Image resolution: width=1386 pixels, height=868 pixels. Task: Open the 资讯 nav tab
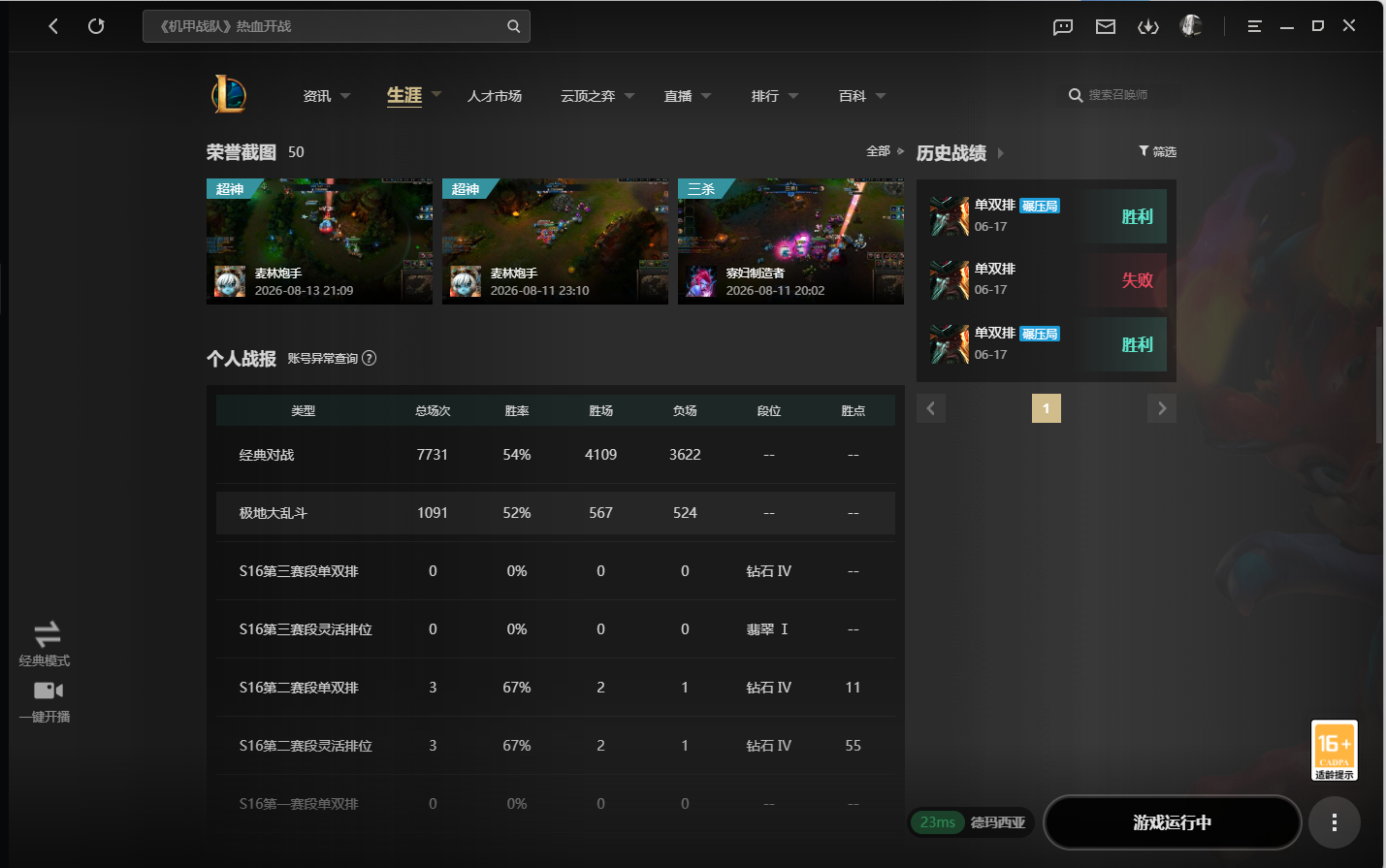[x=317, y=96]
